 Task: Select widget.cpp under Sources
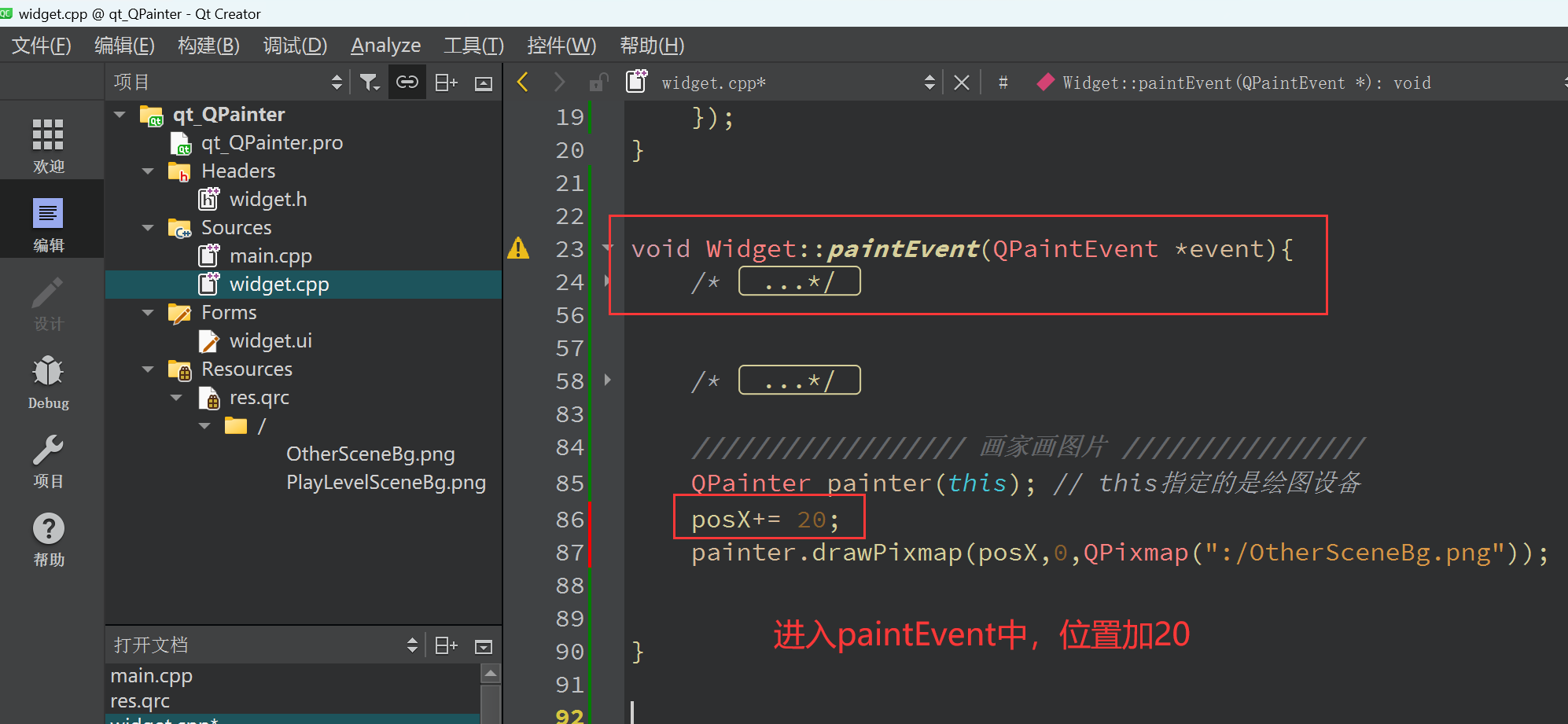279,285
